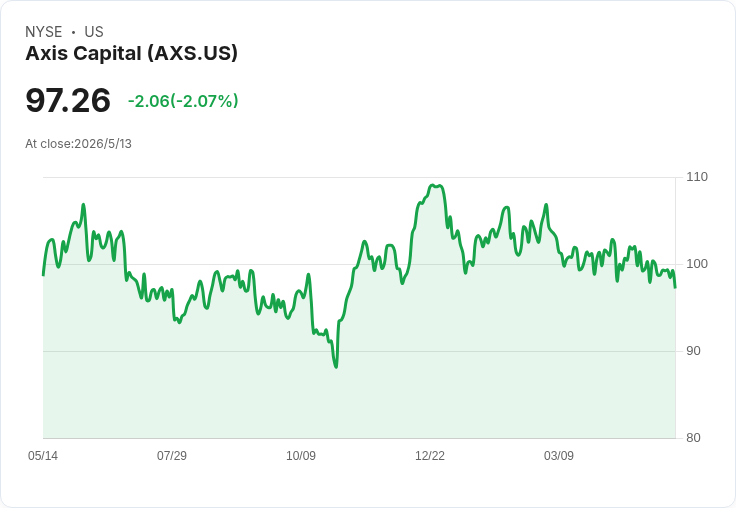This screenshot has width=736, height=508.
Task: Click the Axis Capital (AXS.US) title
Action: click(131, 54)
